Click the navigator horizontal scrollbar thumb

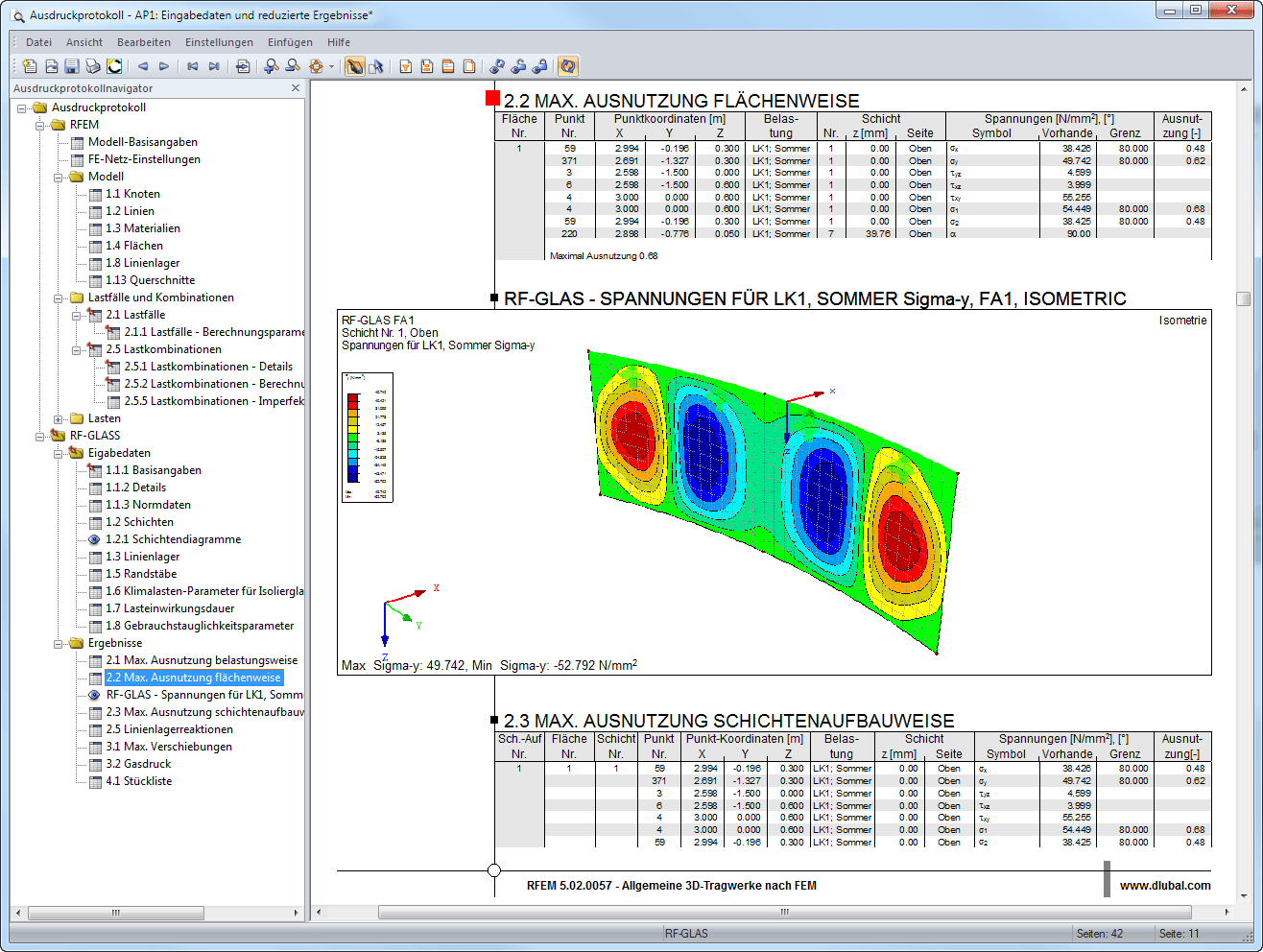tap(116, 912)
